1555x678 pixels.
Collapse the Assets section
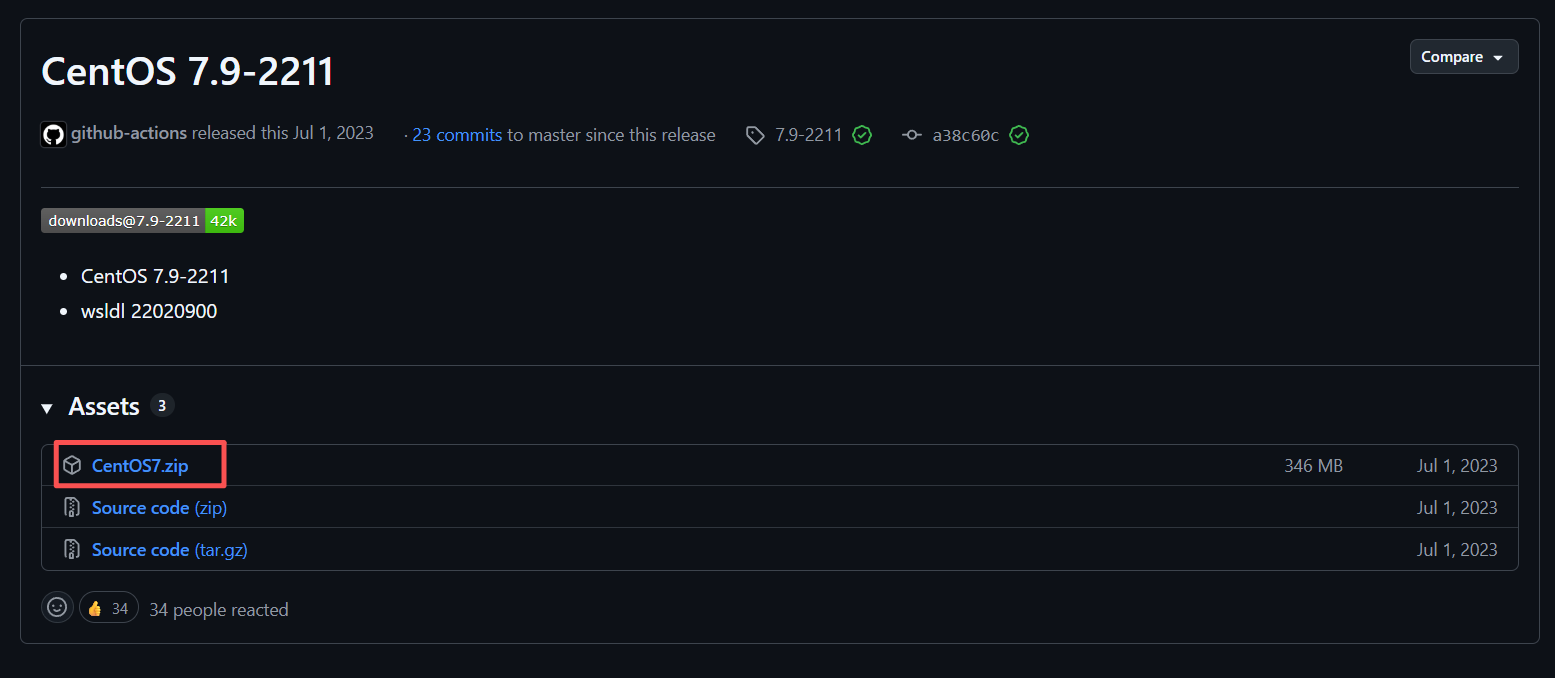(x=46, y=406)
